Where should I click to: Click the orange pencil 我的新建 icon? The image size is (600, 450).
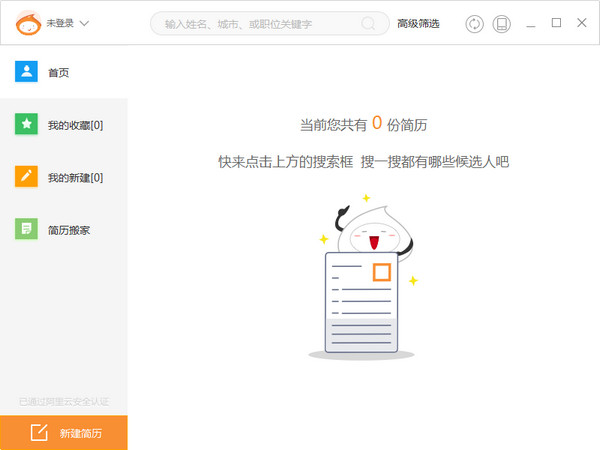26,177
